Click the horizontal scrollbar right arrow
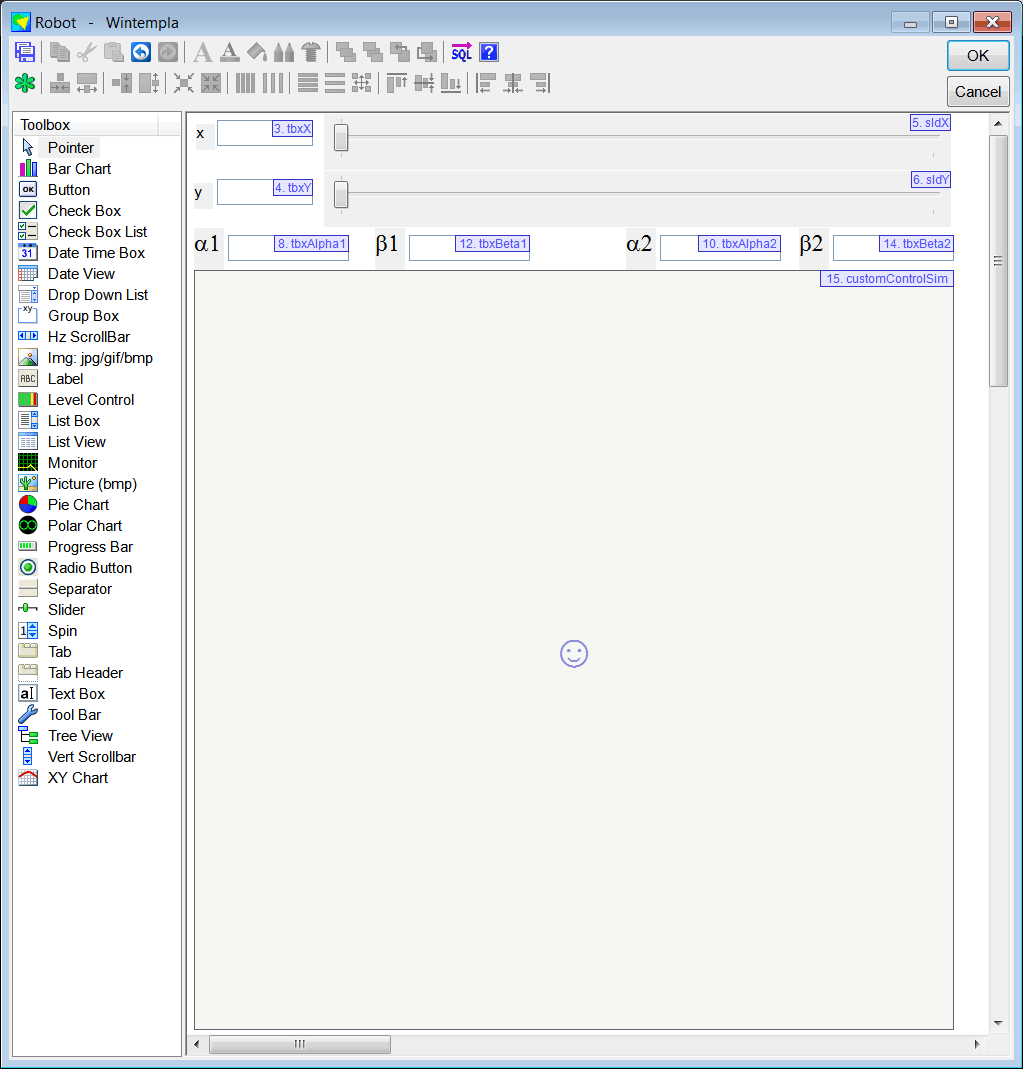This screenshot has width=1023, height=1069. [977, 1044]
